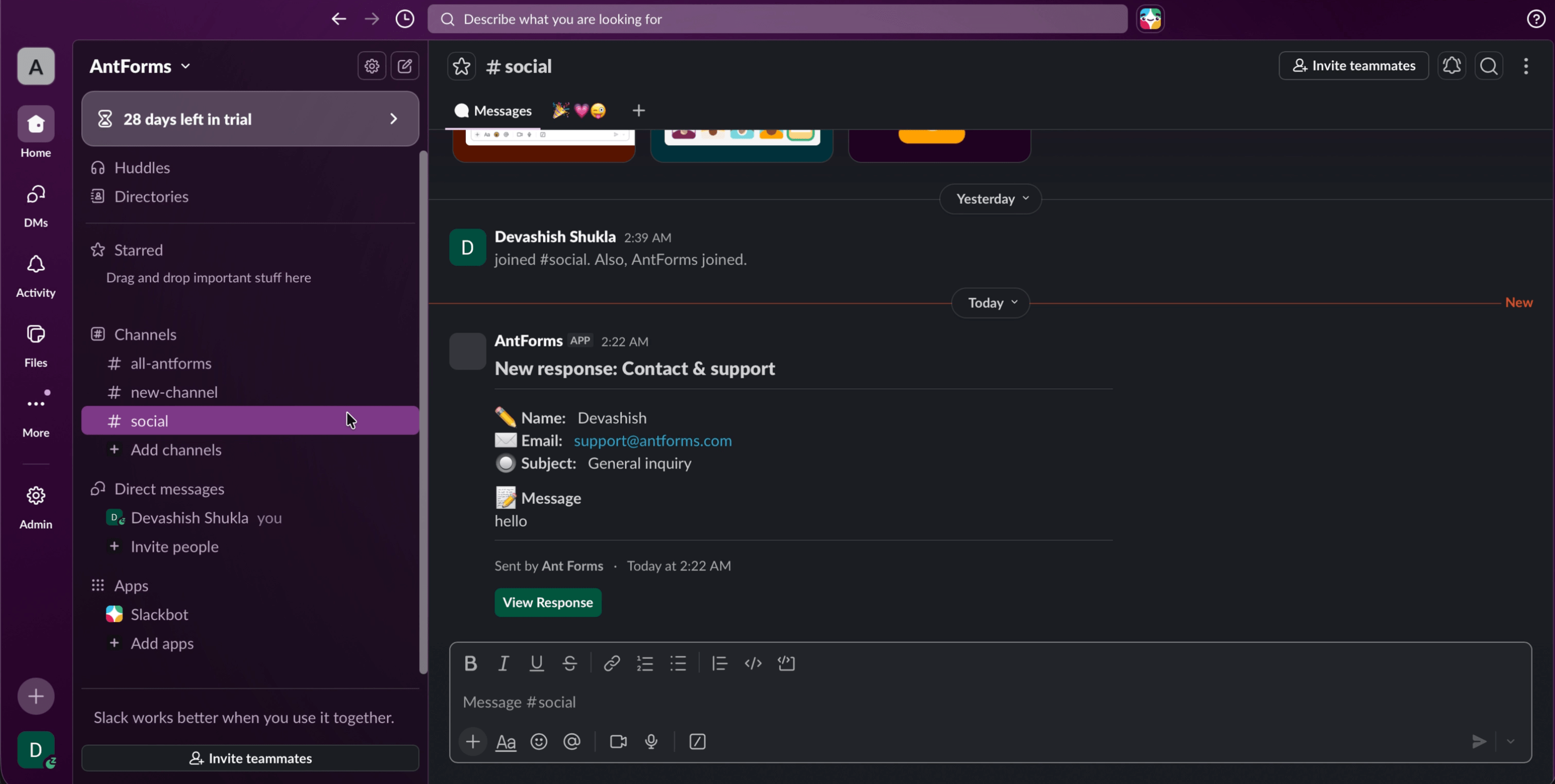Open the channel options kebab menu
The image size is (1555, 784).
(1526, 66)
